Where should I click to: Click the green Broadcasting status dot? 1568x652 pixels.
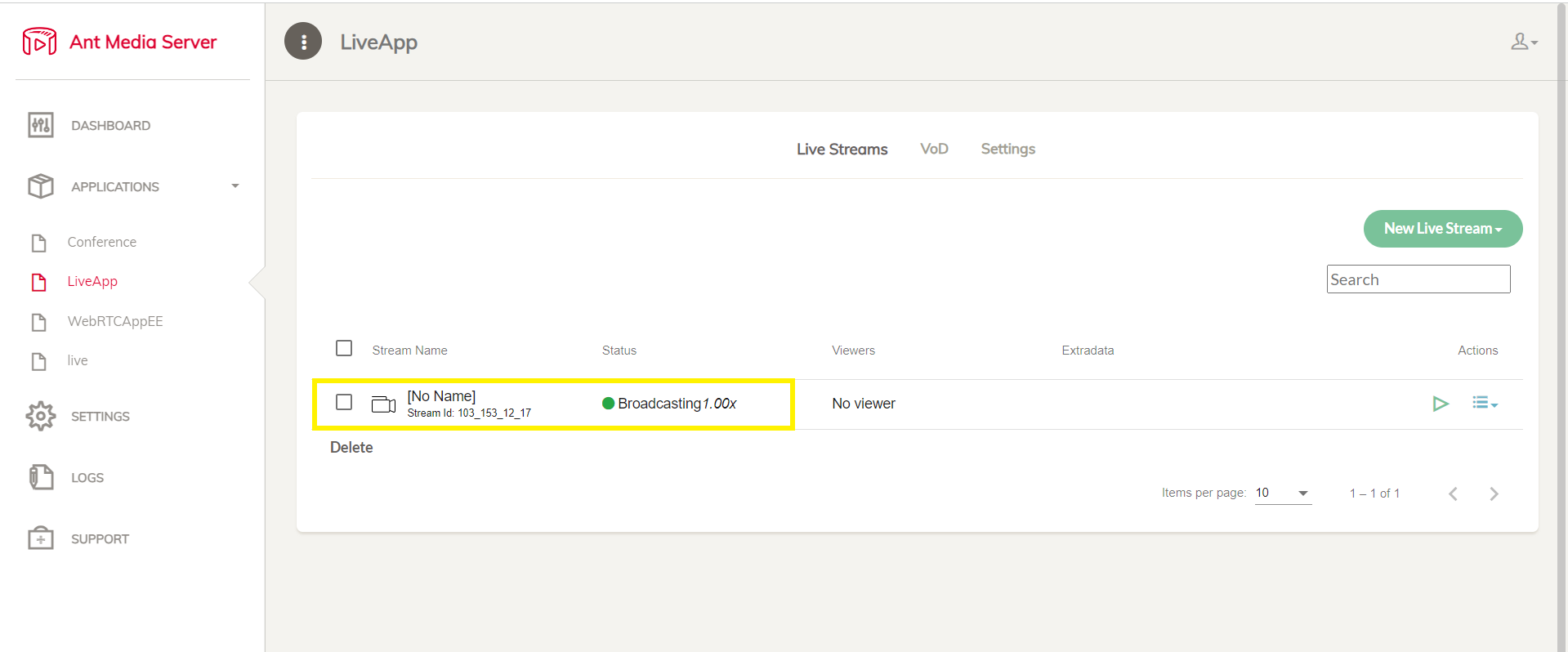(608, 403)
